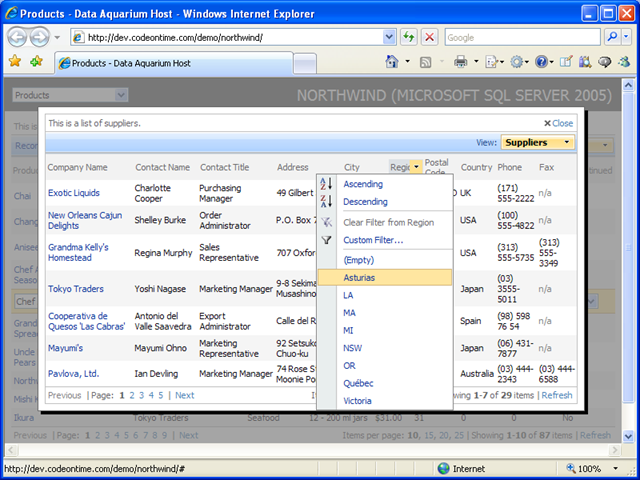Open search provider options dropdown

627,37
